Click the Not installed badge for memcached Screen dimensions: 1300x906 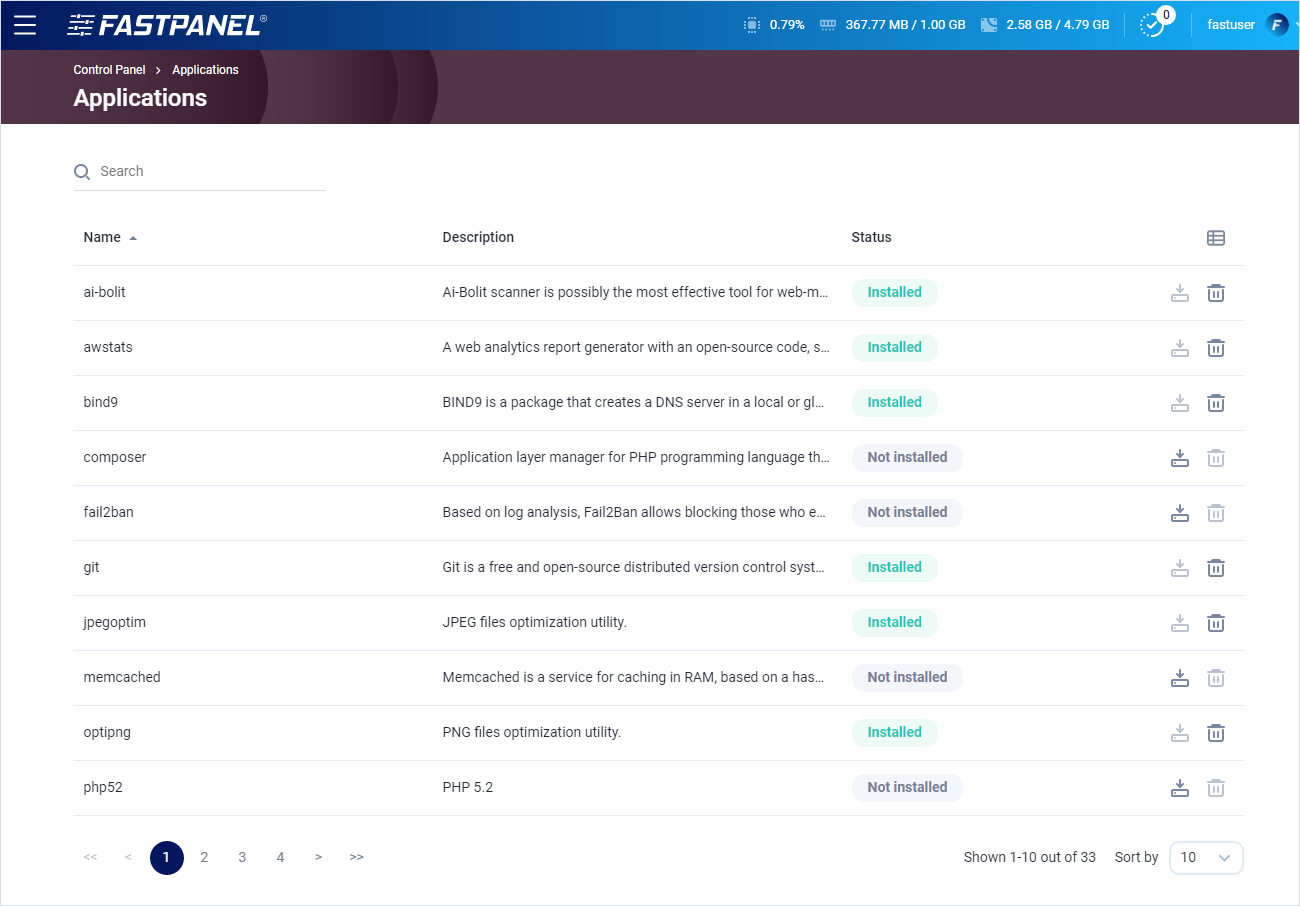coord(907,678)
